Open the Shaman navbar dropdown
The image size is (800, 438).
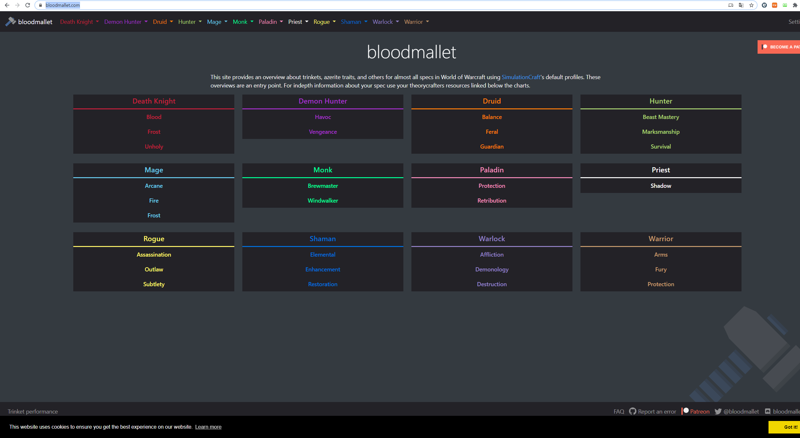354,22
